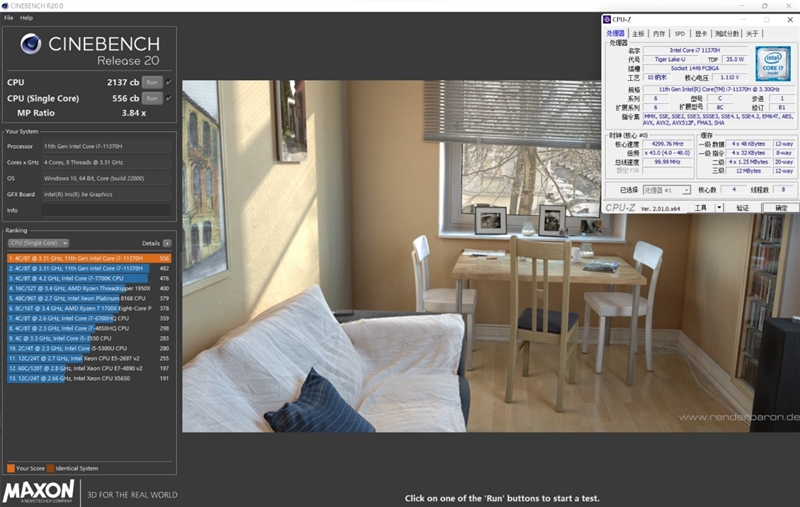
Task: Click the Cores x GHz field
Action: click(x=107, y=162)
